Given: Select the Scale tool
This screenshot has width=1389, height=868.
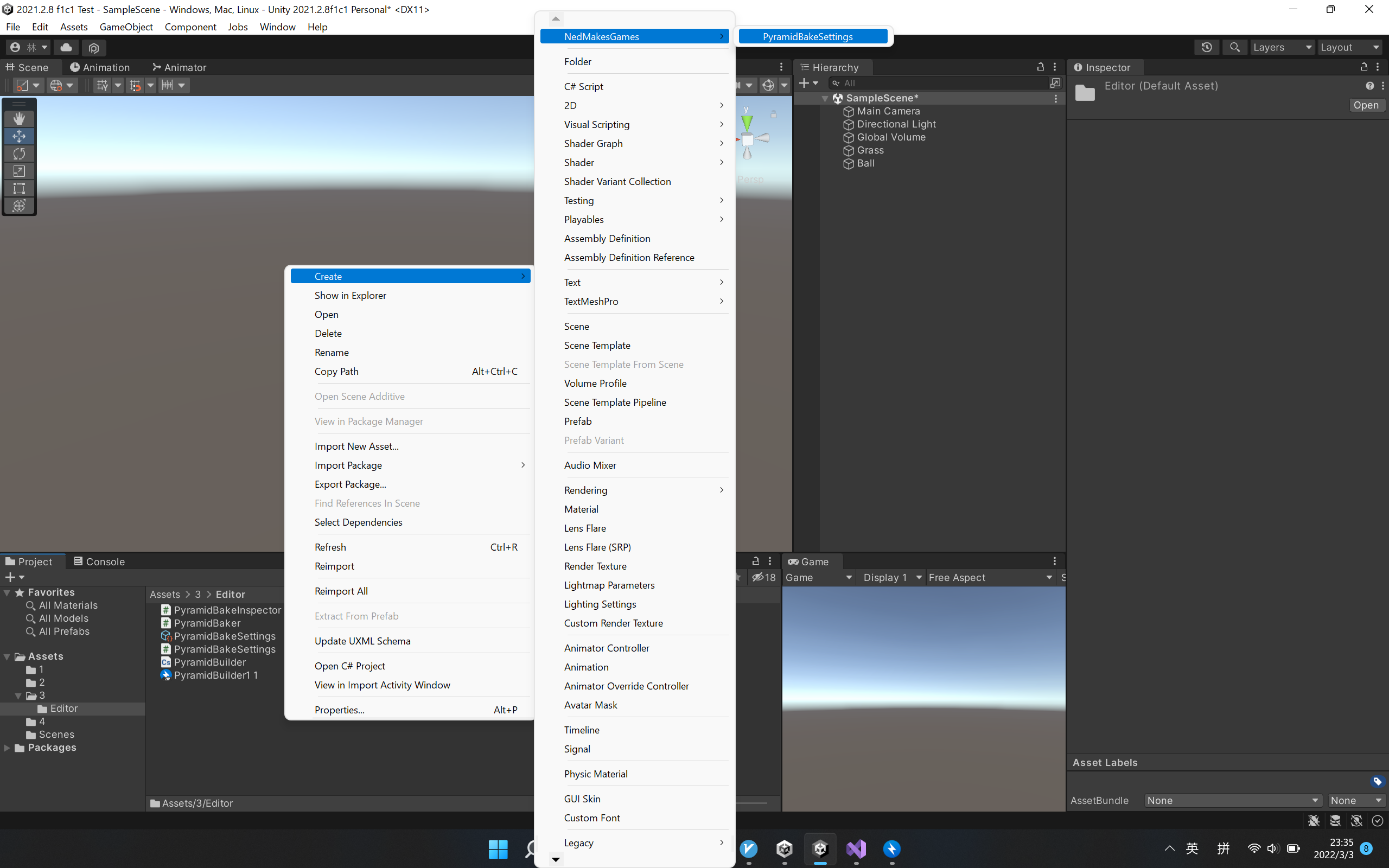Looking at the screenshot, I should coord(19,170).
